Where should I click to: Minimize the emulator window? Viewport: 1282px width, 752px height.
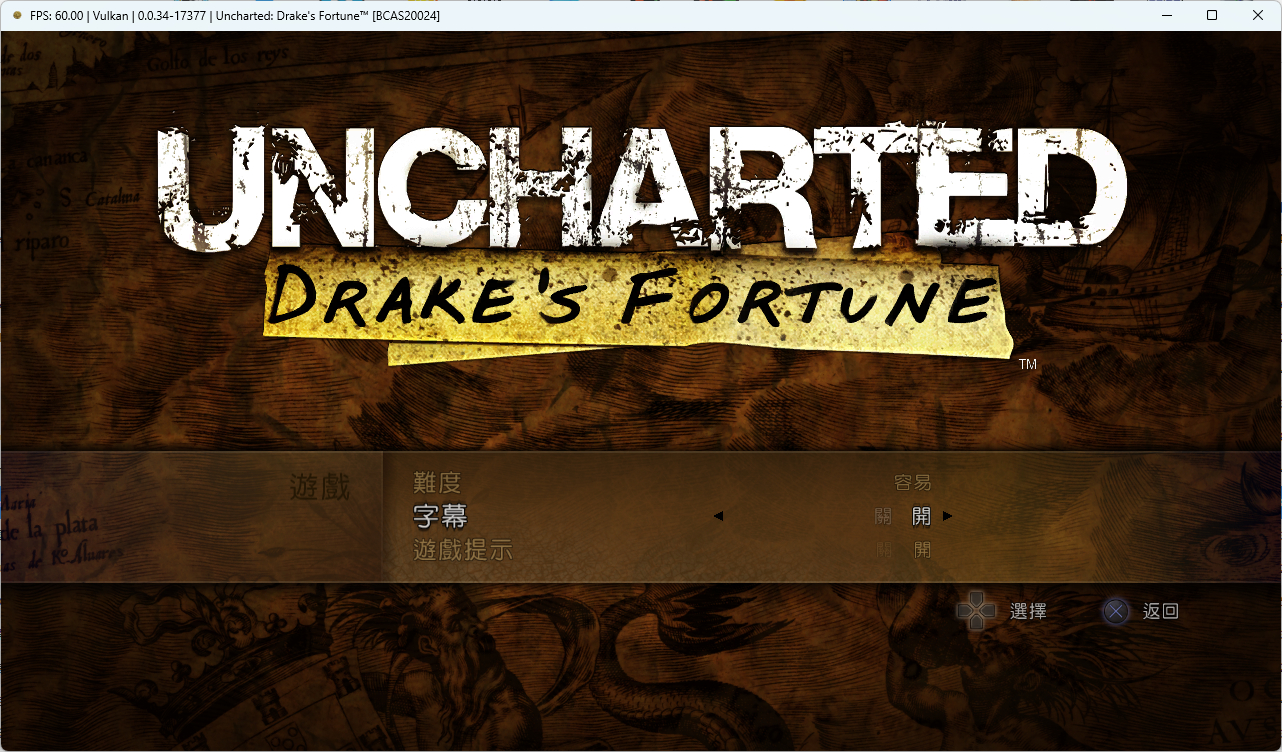[1166, 15]
